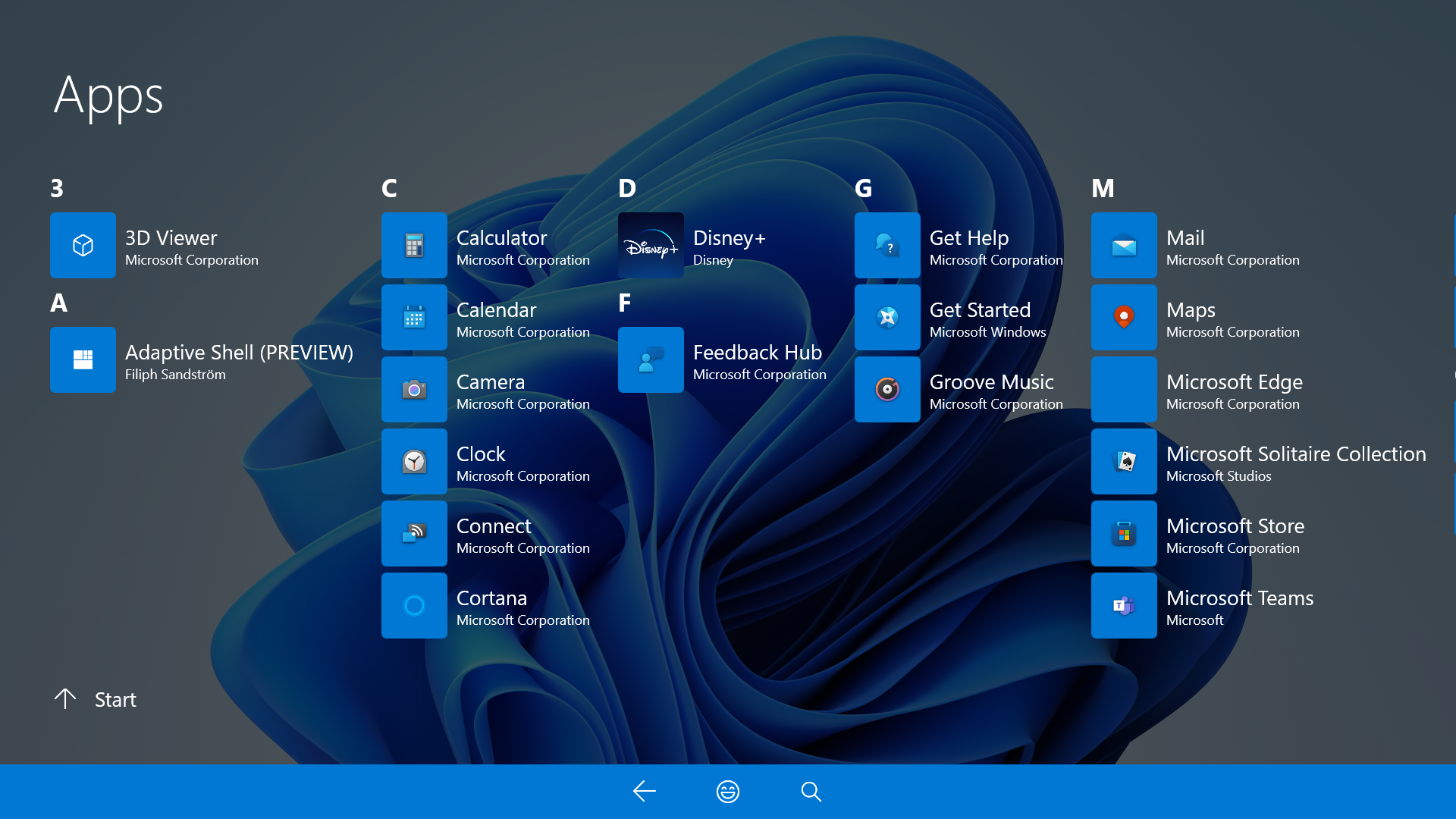Click the Disney+ app name

click(729, 238)
